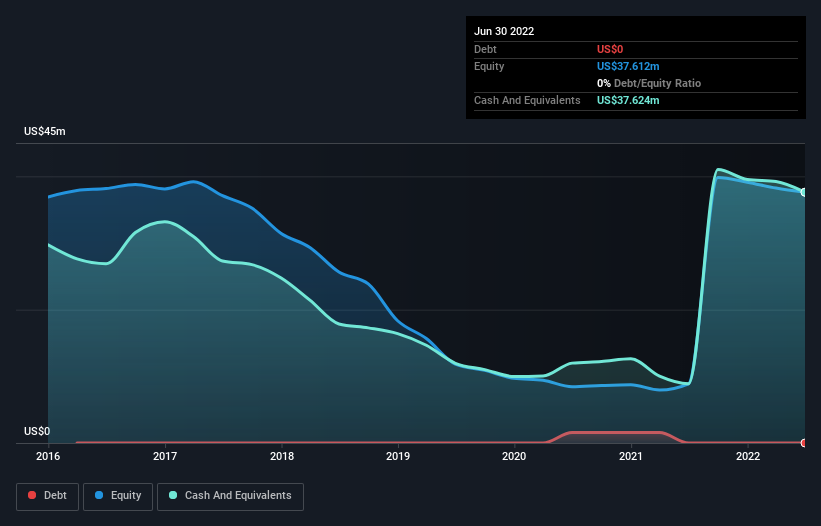
Task: Toggle the Cash And Equivalents legend button
Action: coord(230,496)
